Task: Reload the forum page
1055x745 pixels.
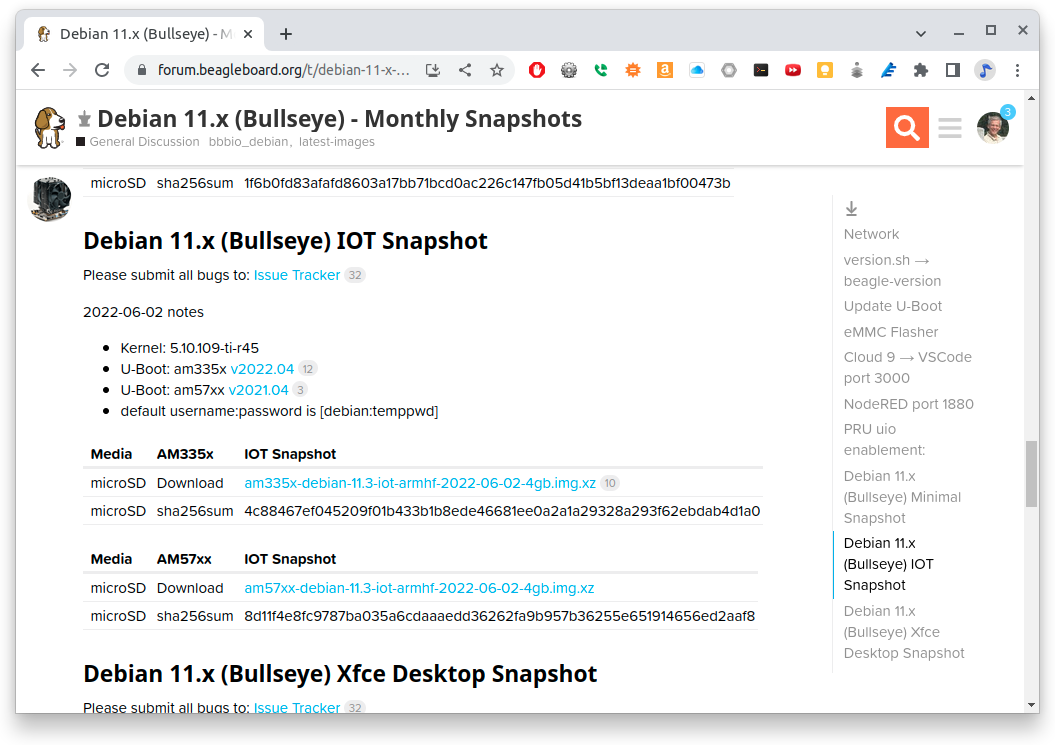Action: (x=103, y=70)
